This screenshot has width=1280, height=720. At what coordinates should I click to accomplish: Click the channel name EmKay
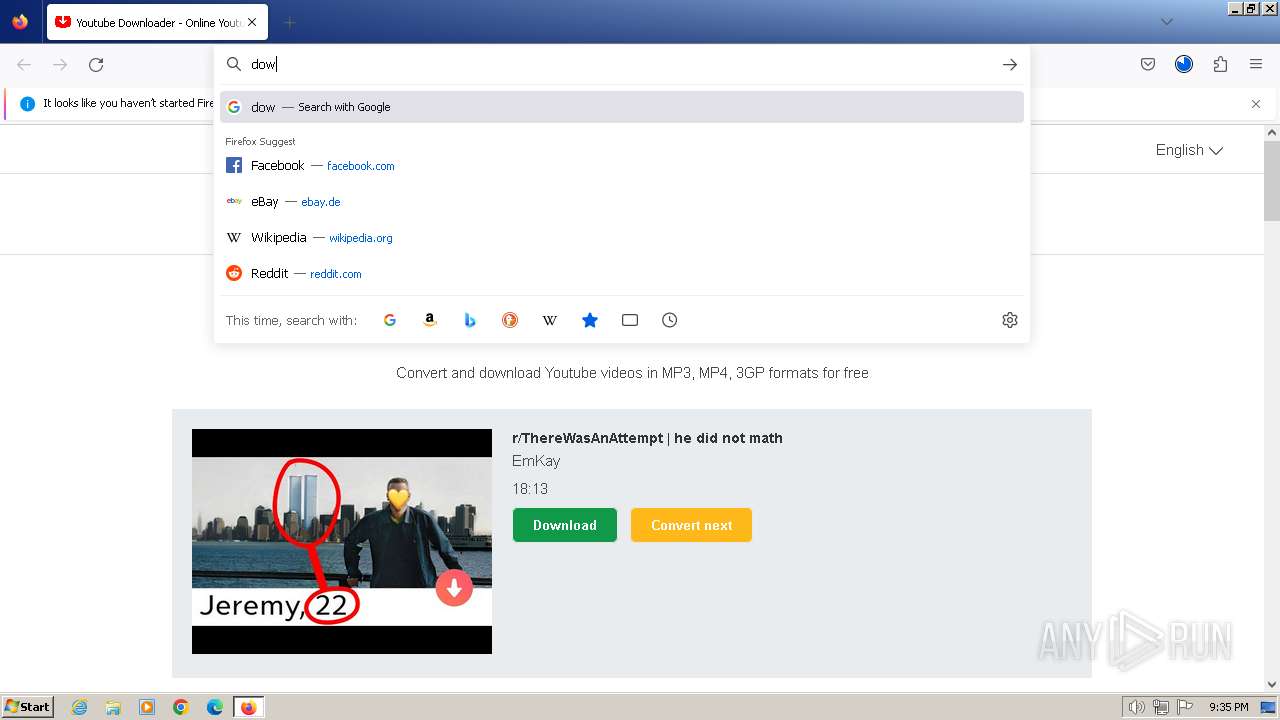[536, 461]
